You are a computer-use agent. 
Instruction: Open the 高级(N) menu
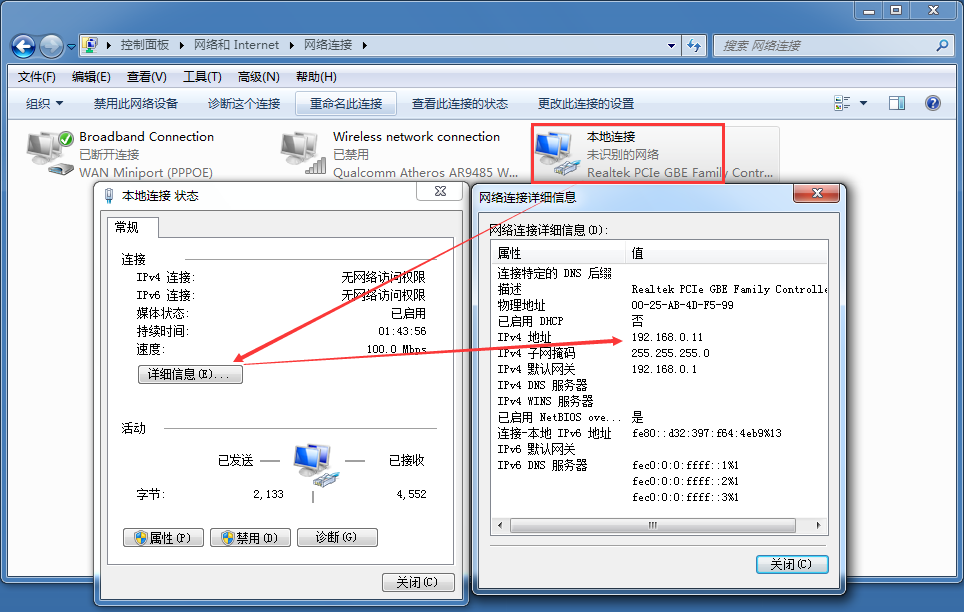258,77
